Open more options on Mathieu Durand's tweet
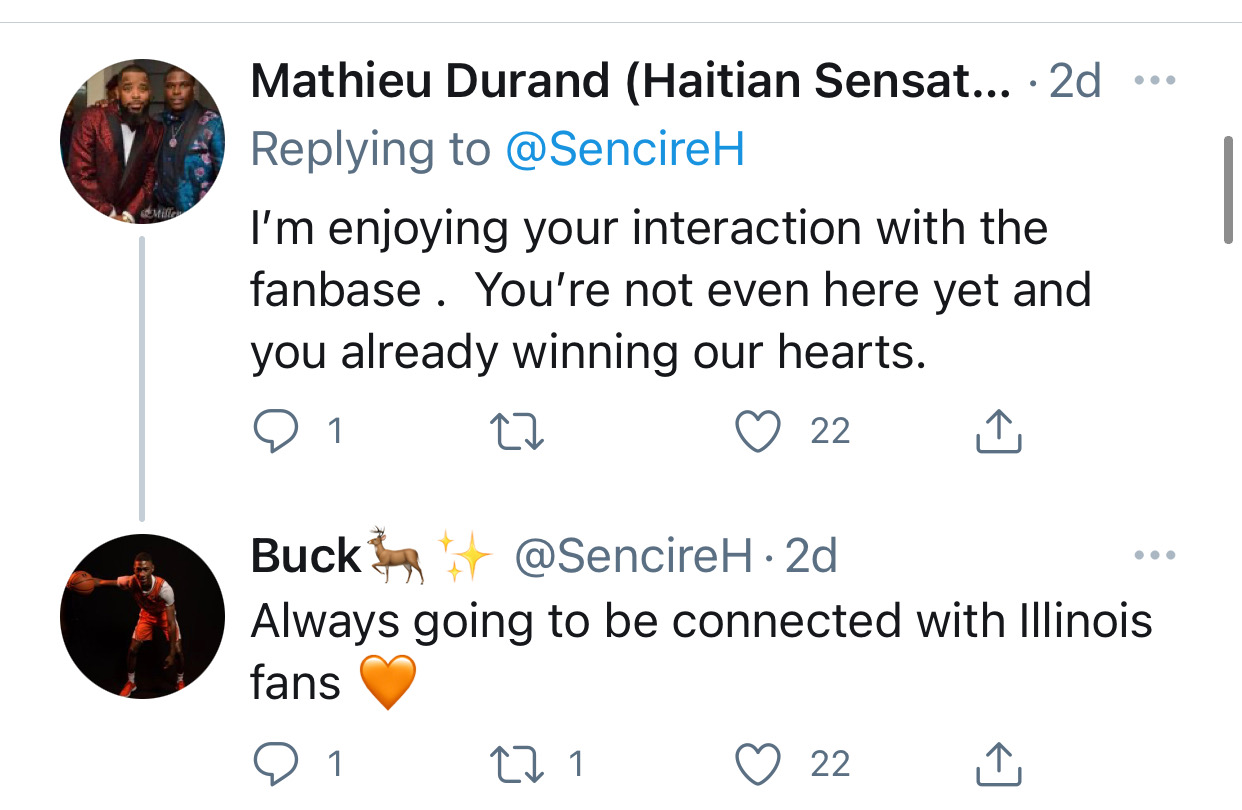1242x810 pixels. click(1155, 80)
